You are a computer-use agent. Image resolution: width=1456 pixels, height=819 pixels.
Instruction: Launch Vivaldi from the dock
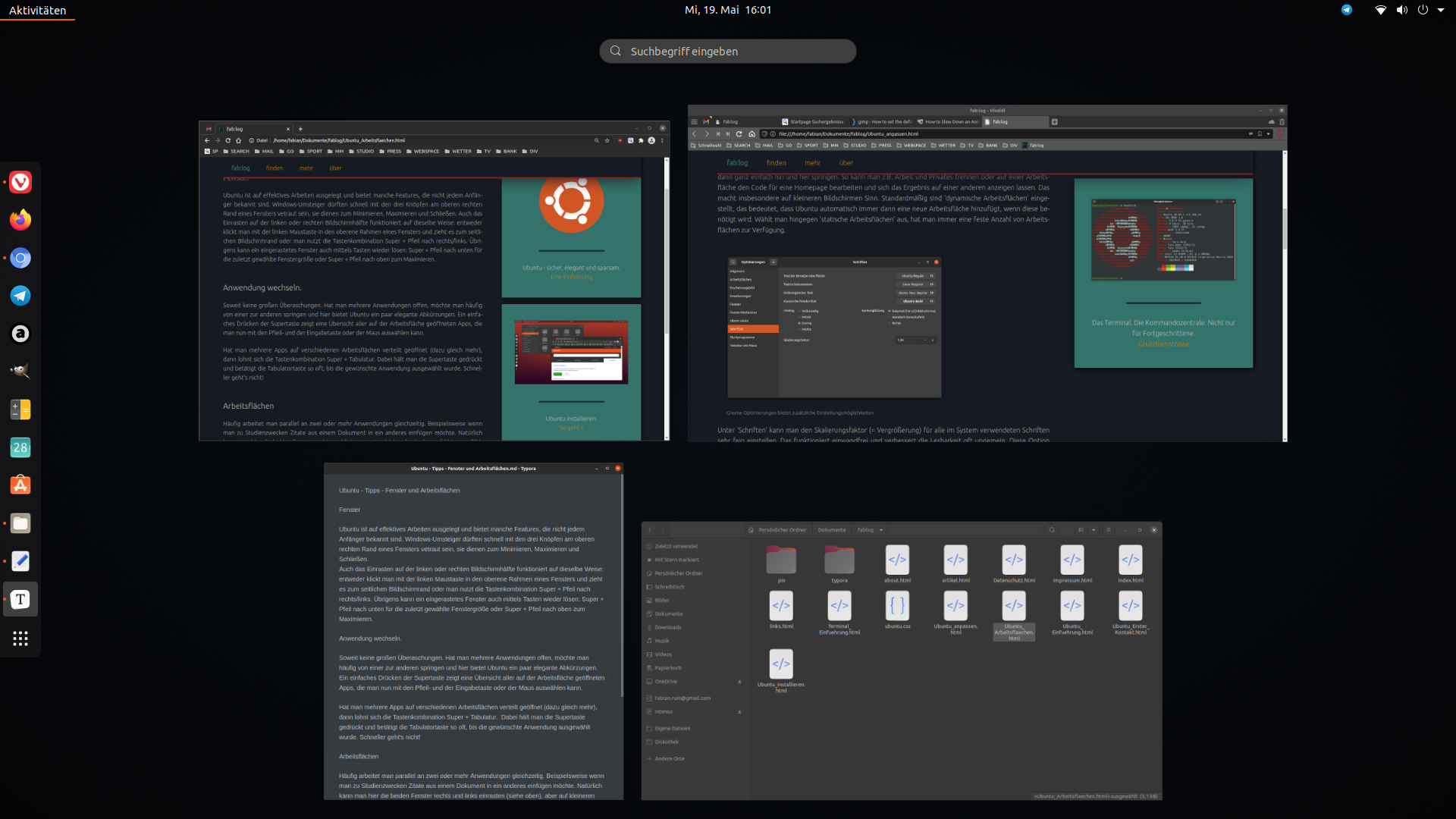pos(20,182)
